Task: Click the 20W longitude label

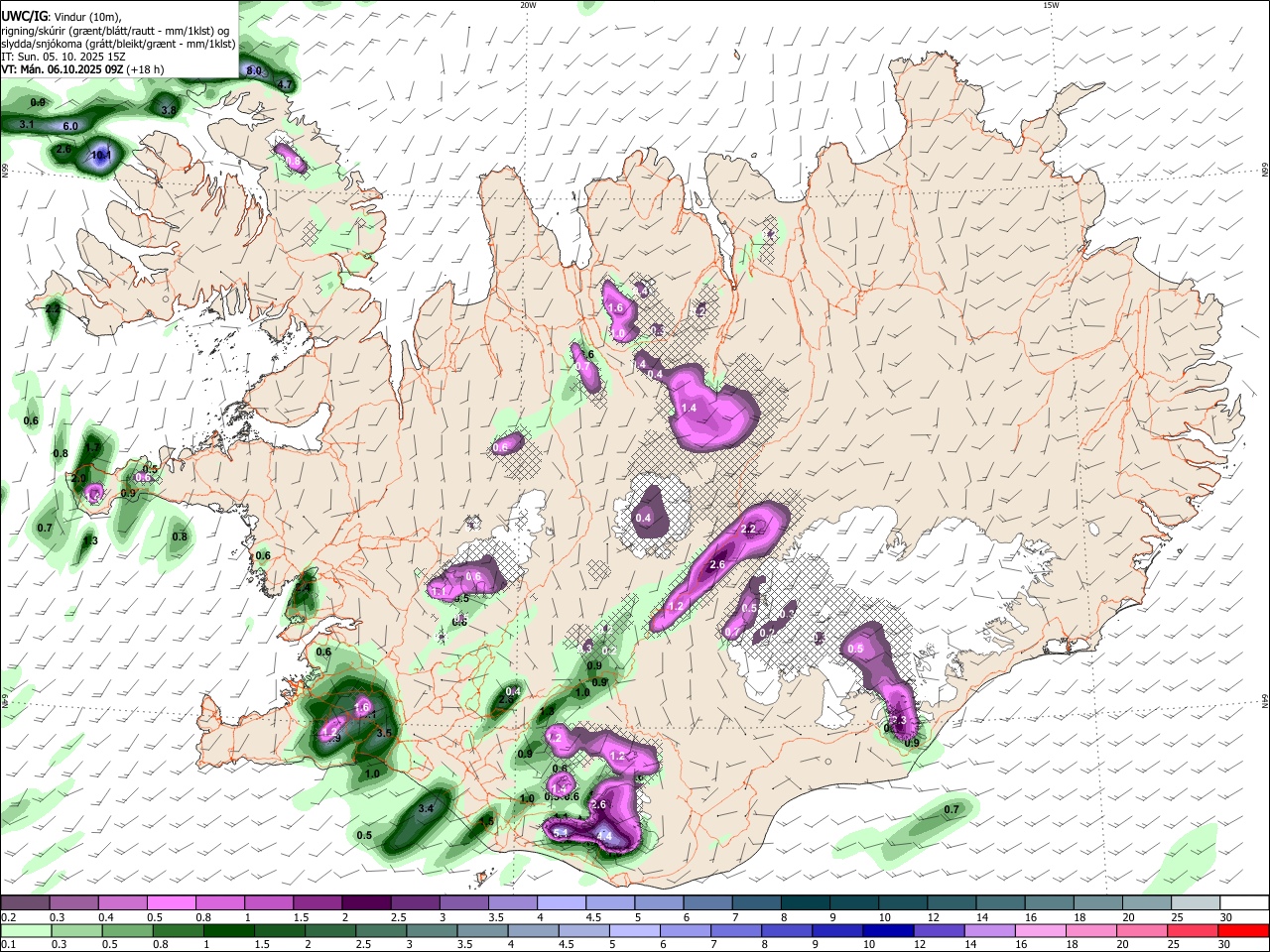Action: point(527,5)
